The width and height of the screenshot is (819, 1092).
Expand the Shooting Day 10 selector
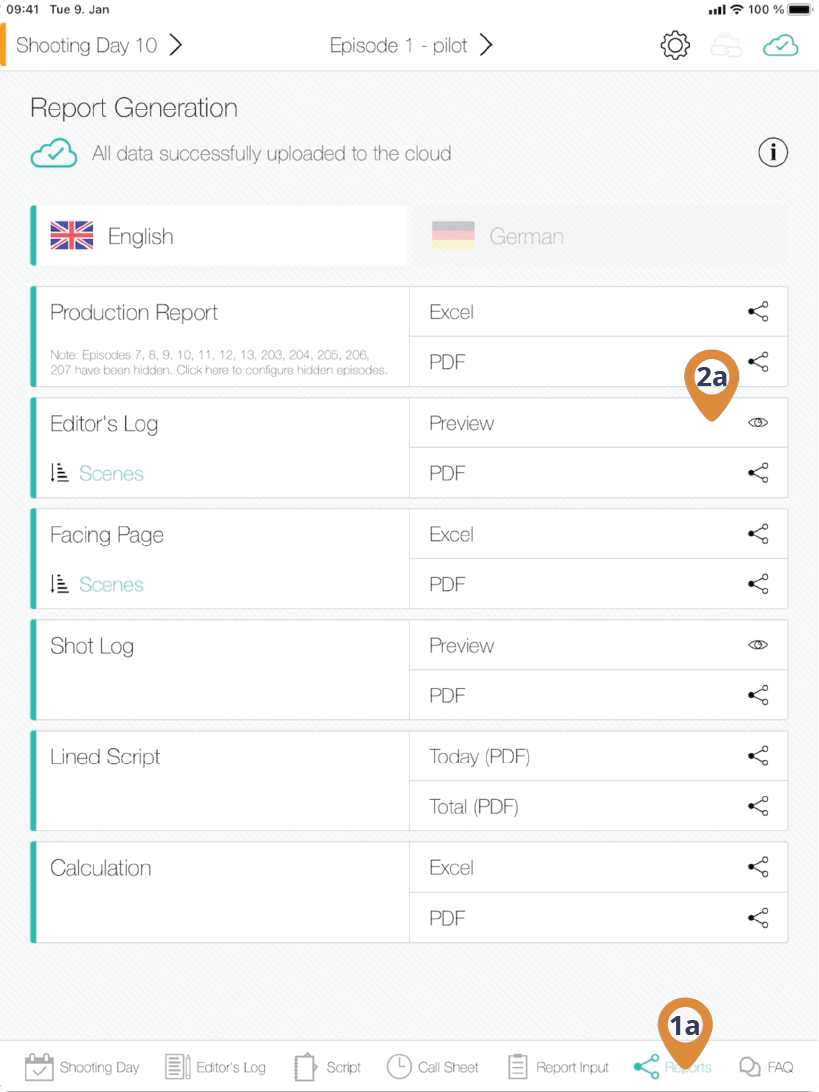point(99,45)
